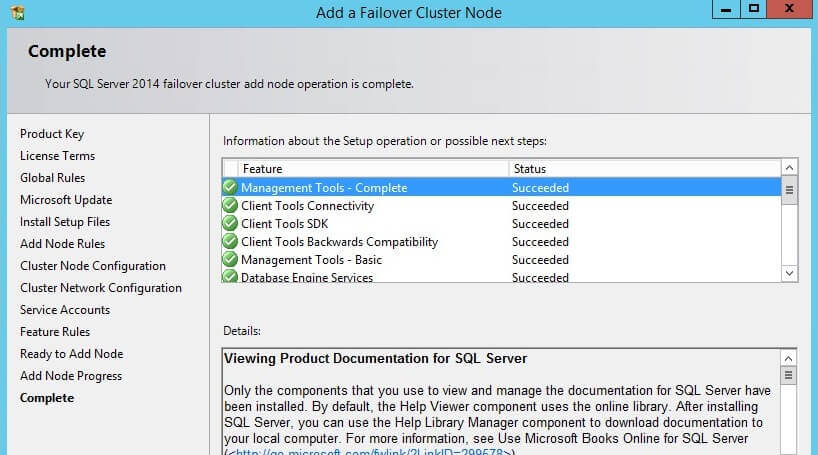Click green check icon beside Client Tools Connectivity
The width and height of the screenshot is (818, 455).
(230, 205)
